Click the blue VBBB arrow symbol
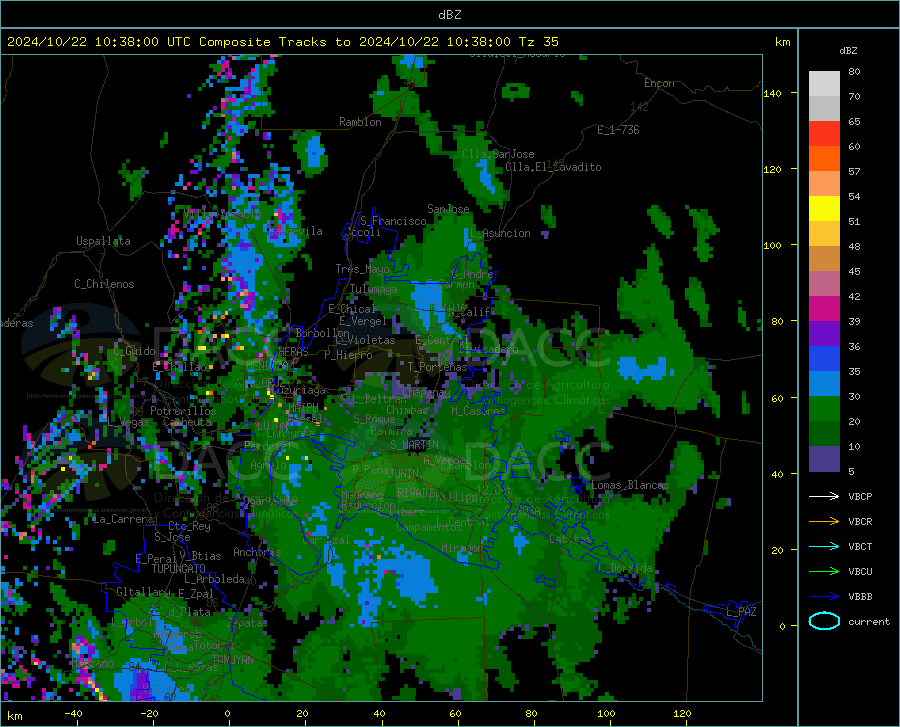Viewport: 900px width, 727px height. coord(824,597)
